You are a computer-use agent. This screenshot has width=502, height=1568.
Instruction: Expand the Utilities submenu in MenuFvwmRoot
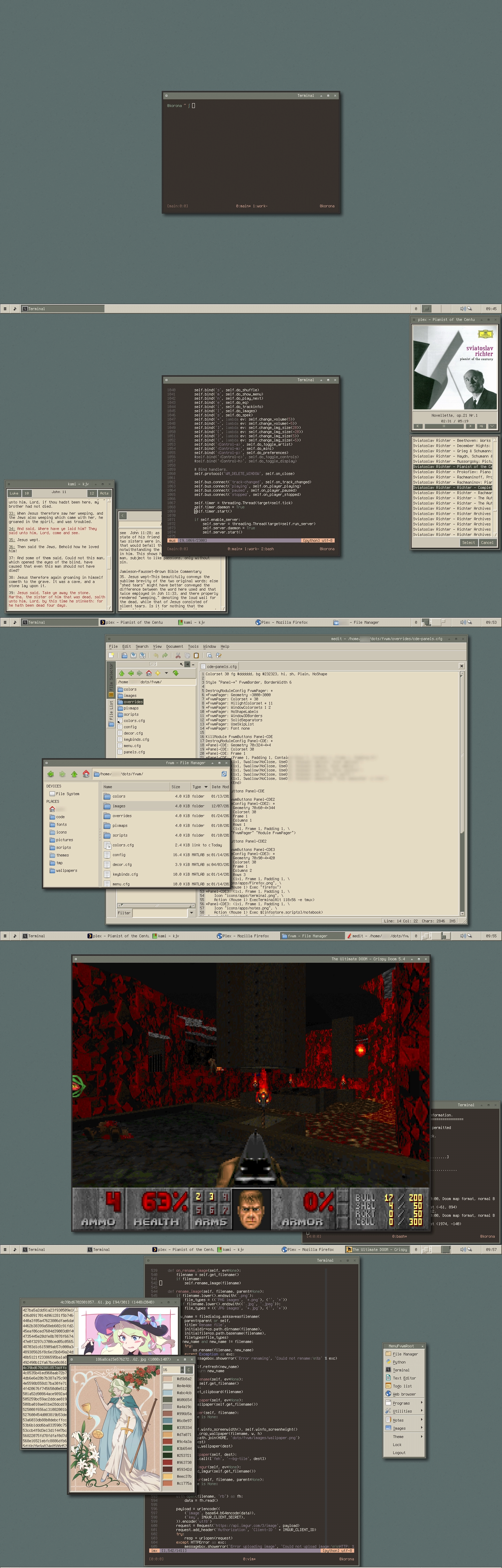[x=404, y=1411]
